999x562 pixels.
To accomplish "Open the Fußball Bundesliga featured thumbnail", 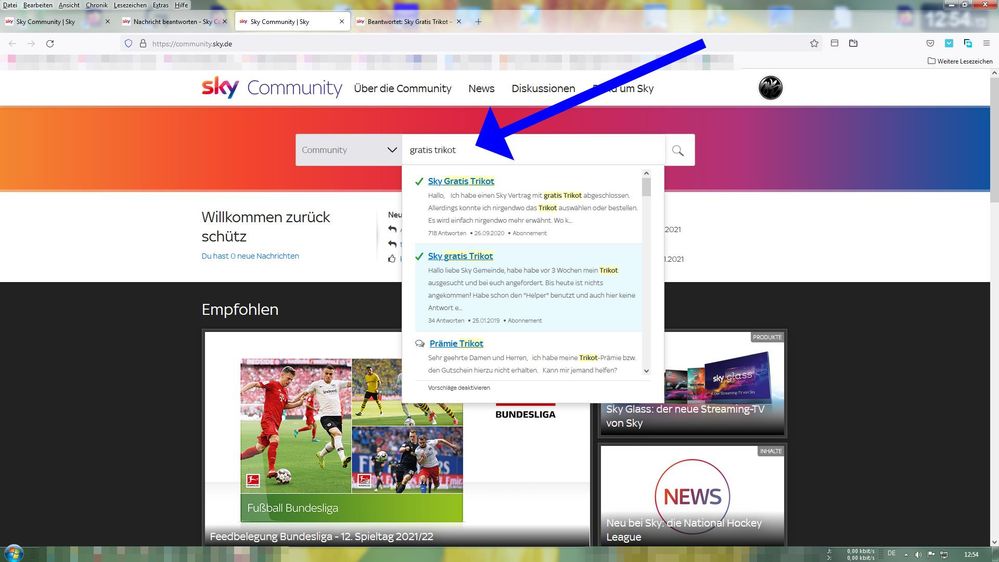I will point(351,440).
